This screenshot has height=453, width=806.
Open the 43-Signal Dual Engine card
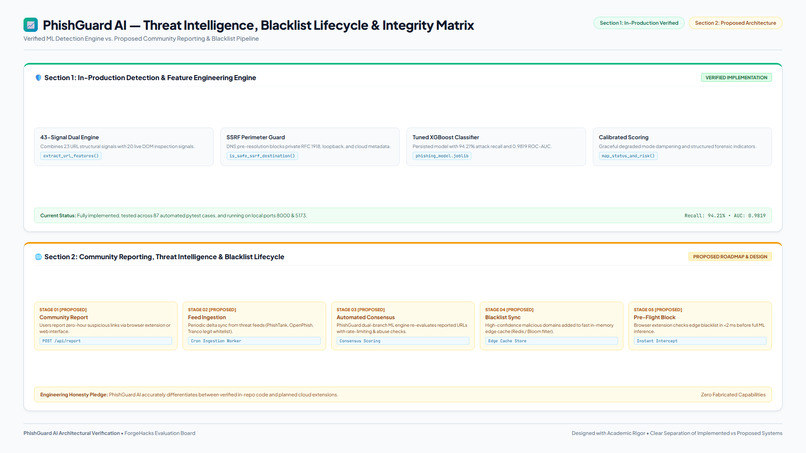(124, 147)
